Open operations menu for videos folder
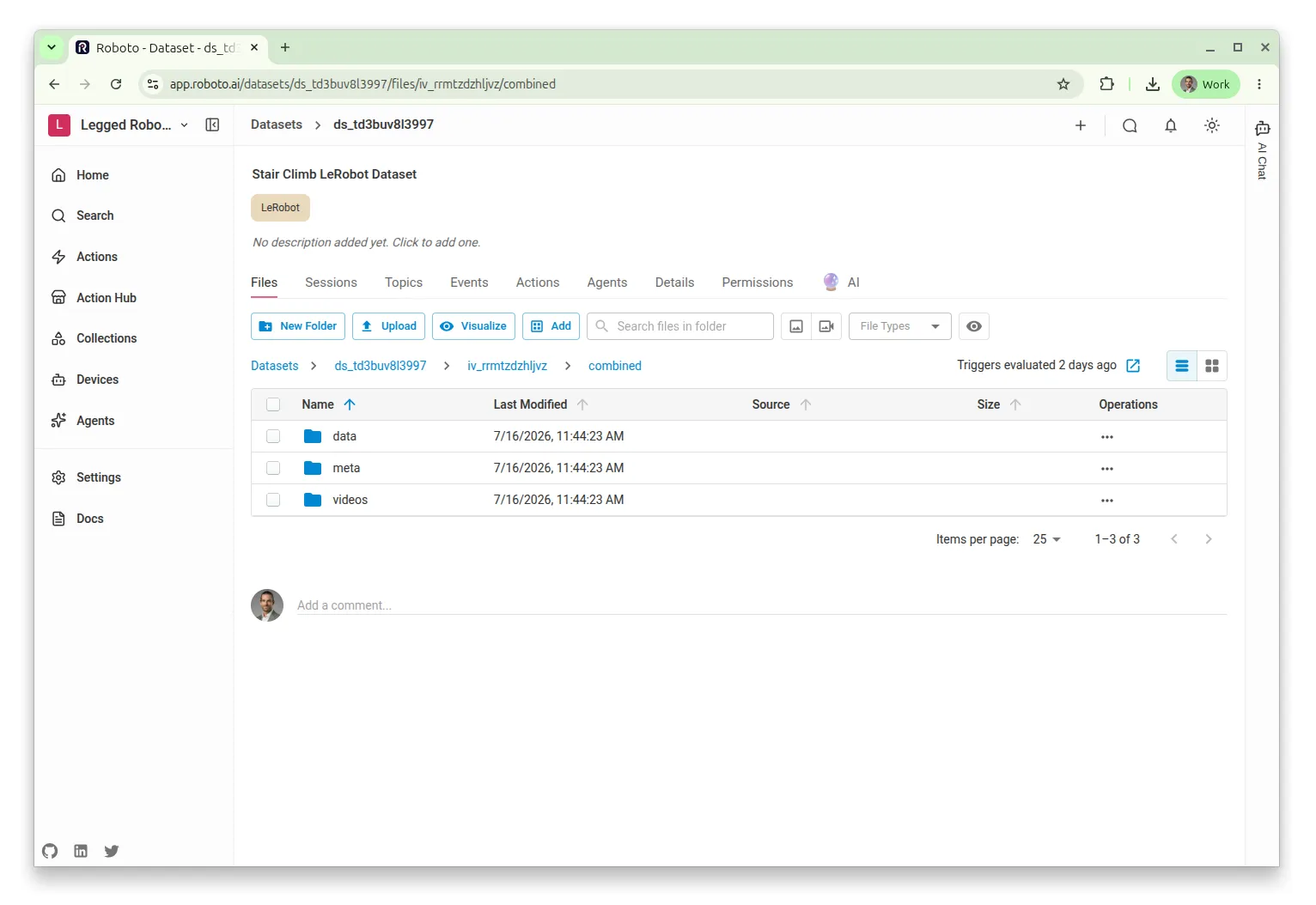Image resolution: width=1316 pixels, height=905 pixels. point(1107,501)
